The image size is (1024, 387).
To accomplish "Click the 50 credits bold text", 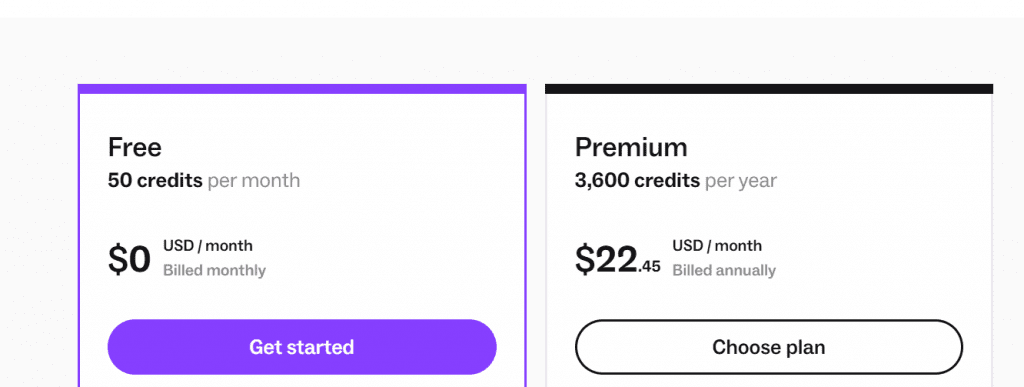I will coord(155,180).
